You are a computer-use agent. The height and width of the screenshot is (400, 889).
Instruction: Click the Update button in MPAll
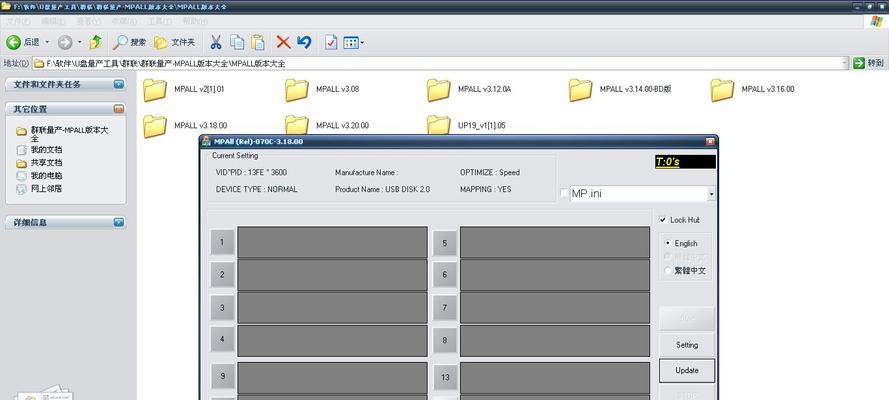pos(687,371)
